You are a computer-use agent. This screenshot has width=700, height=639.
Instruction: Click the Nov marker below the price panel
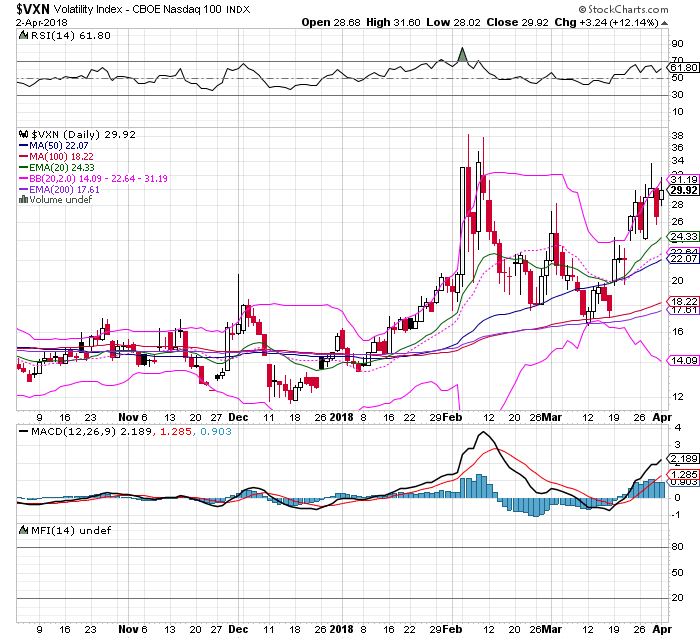(x=129, y=417)
